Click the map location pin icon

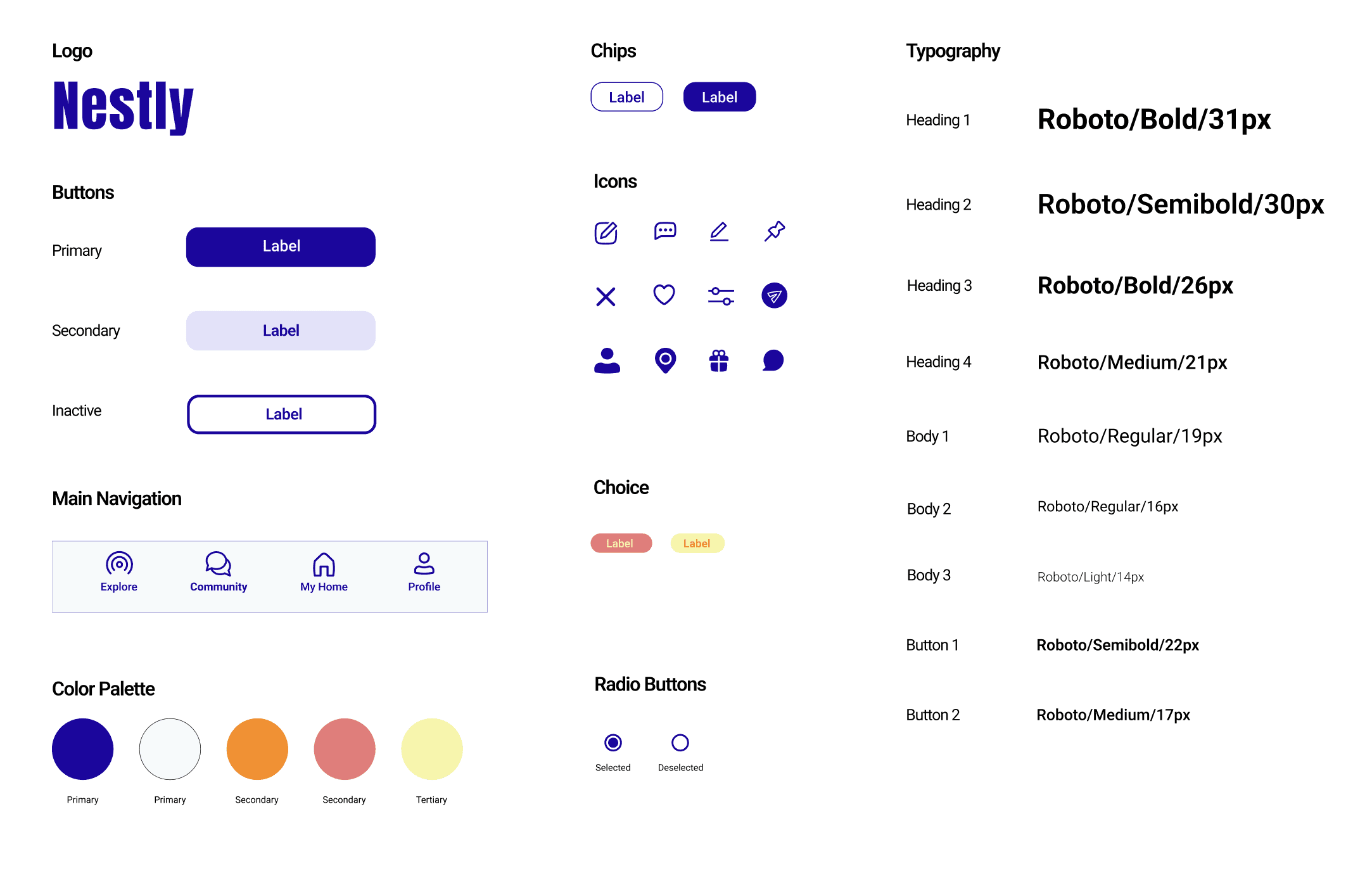pos(664,360)
